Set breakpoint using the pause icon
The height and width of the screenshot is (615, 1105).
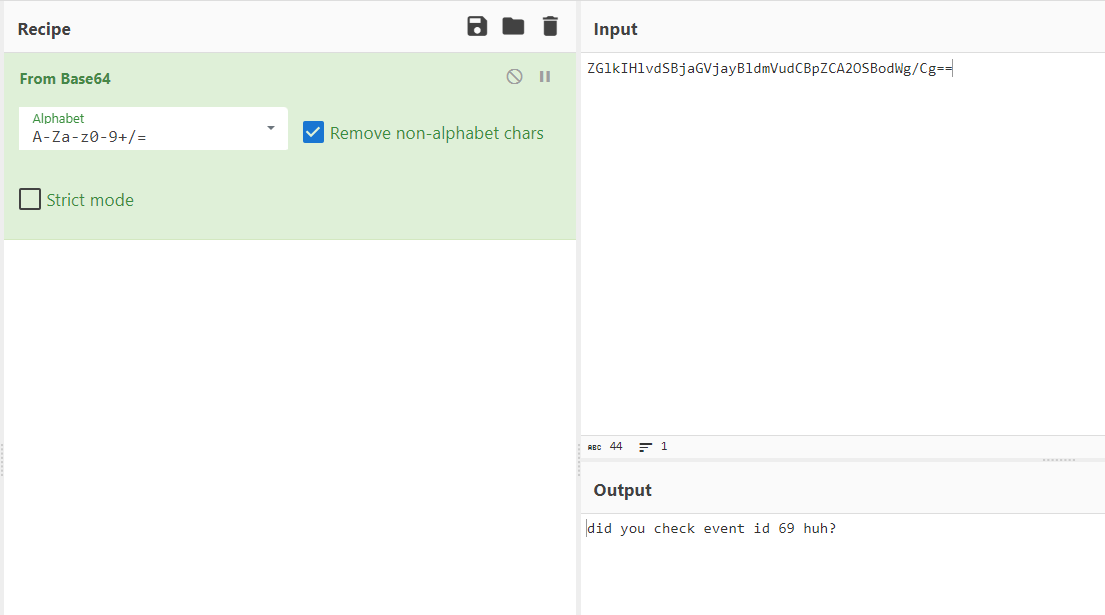pos(545,77)
